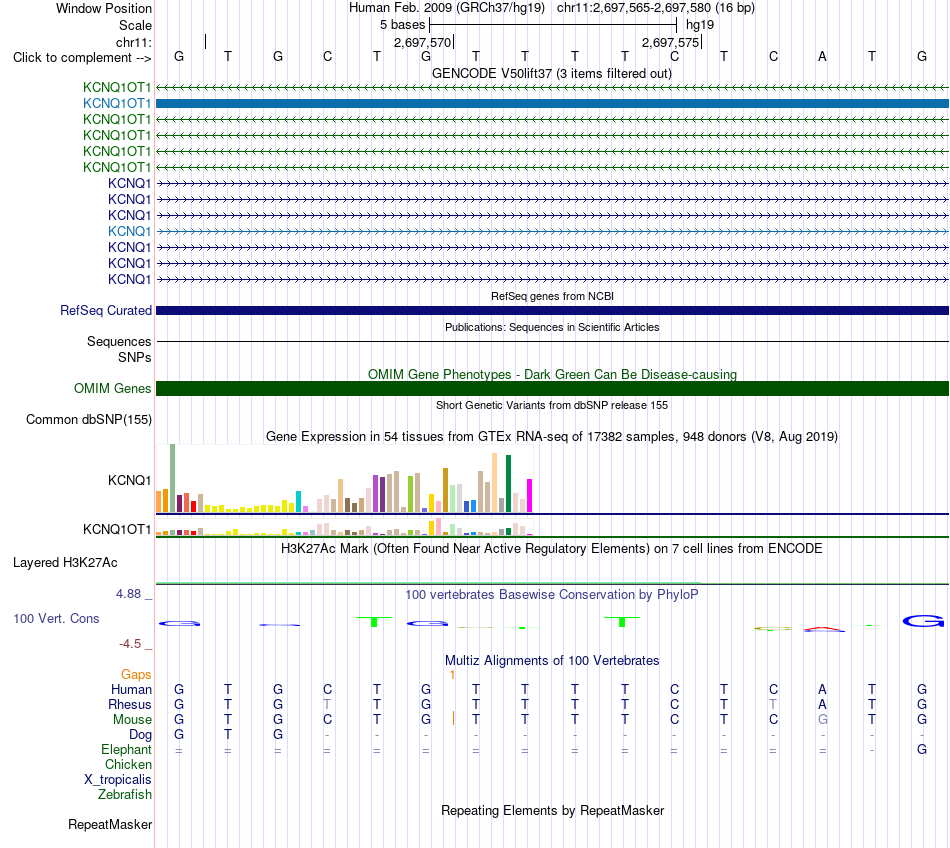Image resolution: width=950 pixels, height=848 pixels.
Task: Click the dark green OMIM Genes bar
Action: click(x=552, y=389)
